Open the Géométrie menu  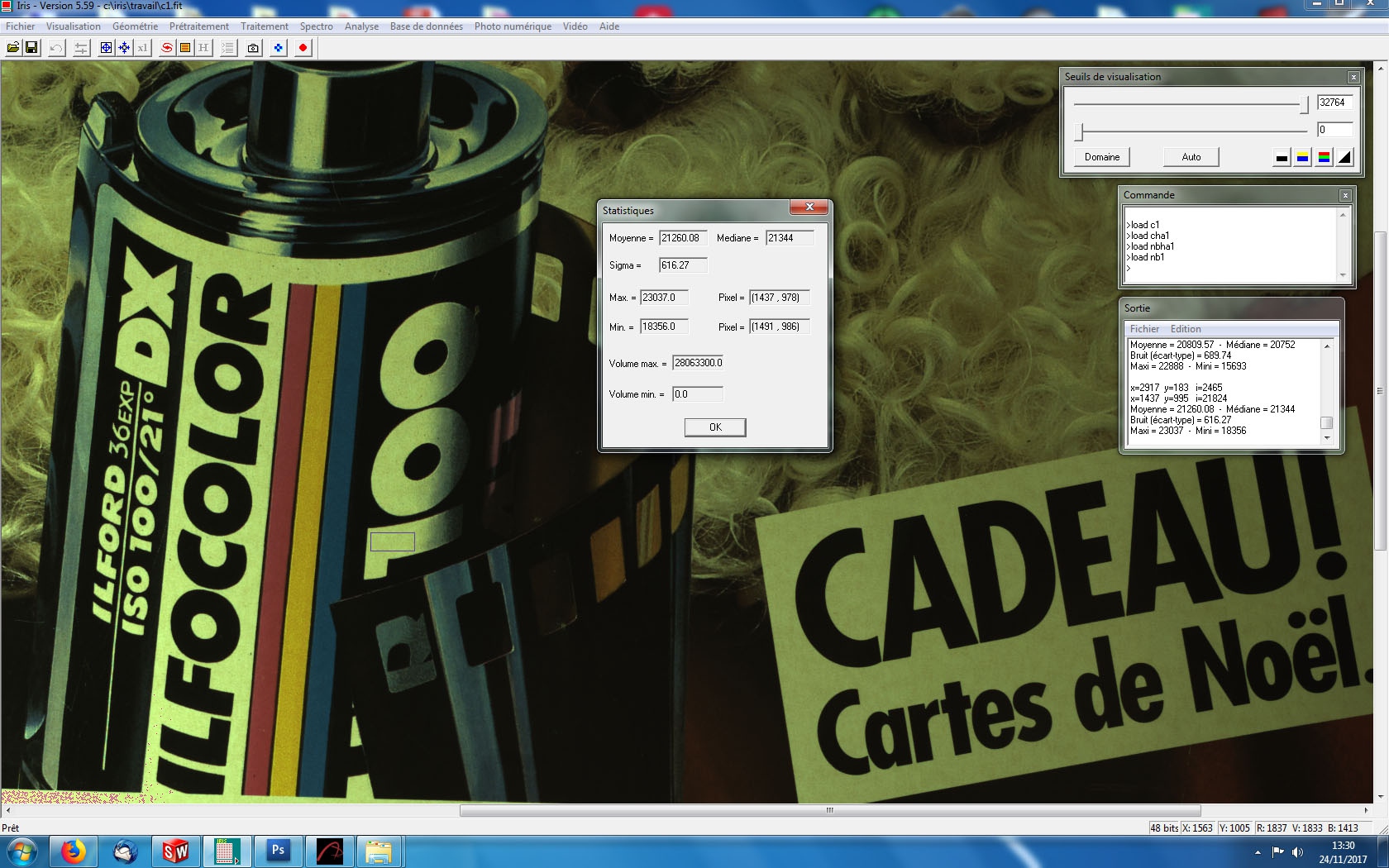click(135, 26)
